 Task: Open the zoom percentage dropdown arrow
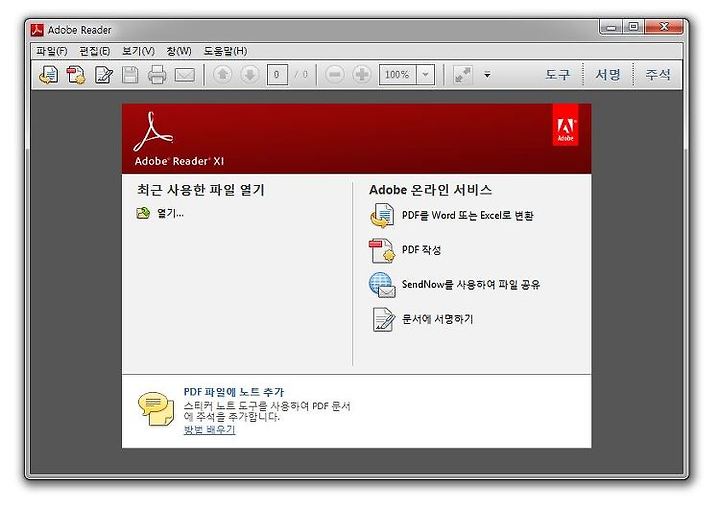tap(426, 74)
